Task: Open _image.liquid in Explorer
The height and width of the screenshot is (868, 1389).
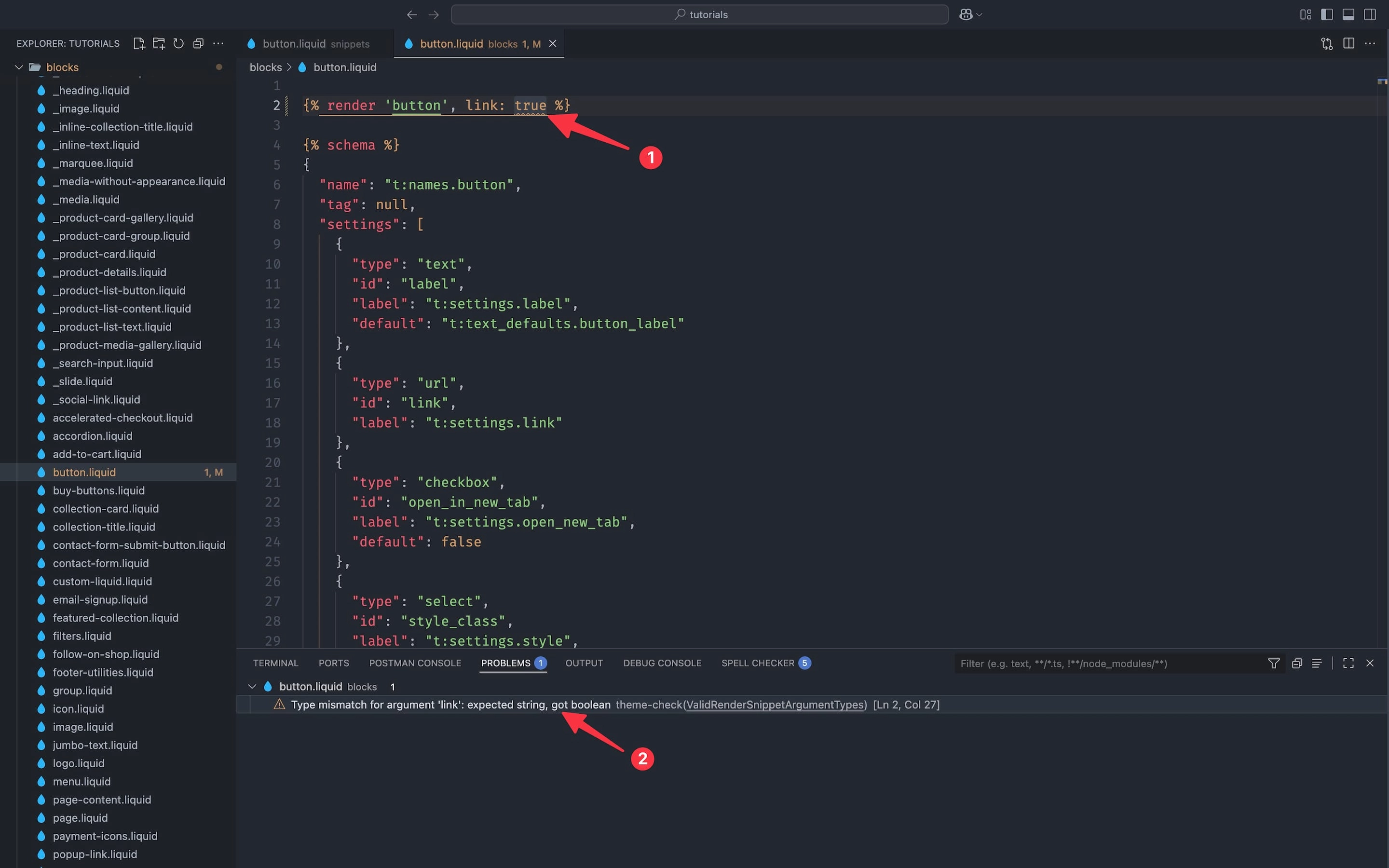Action: tap(86, 108)
